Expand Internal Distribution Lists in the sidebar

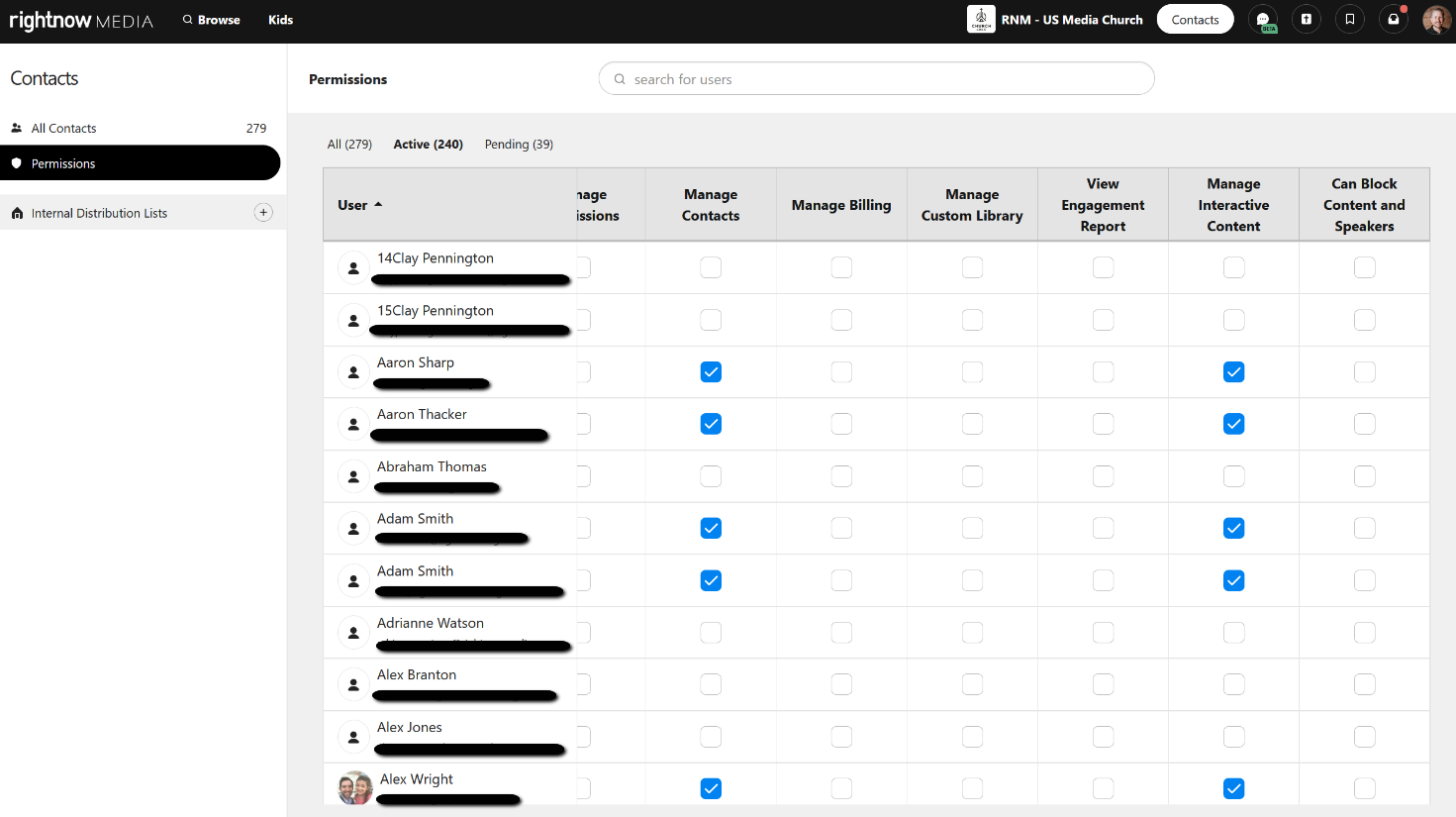[x=99, y=212]
